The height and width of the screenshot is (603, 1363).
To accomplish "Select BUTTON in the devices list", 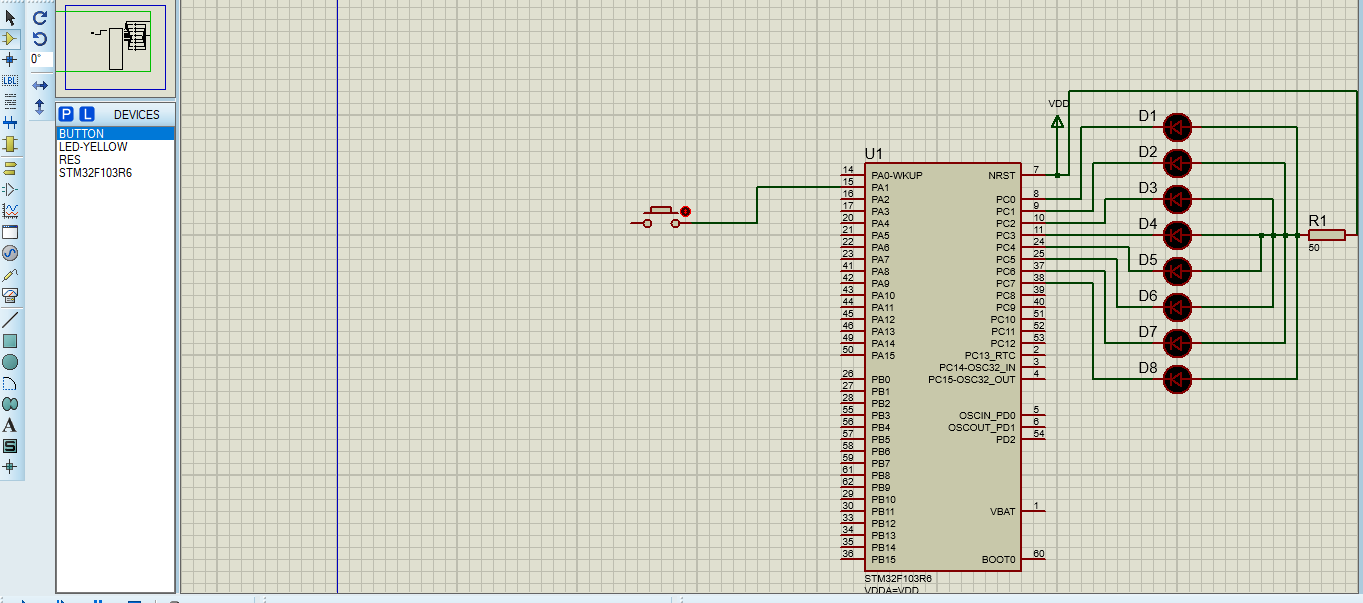I will click(115, 134).
